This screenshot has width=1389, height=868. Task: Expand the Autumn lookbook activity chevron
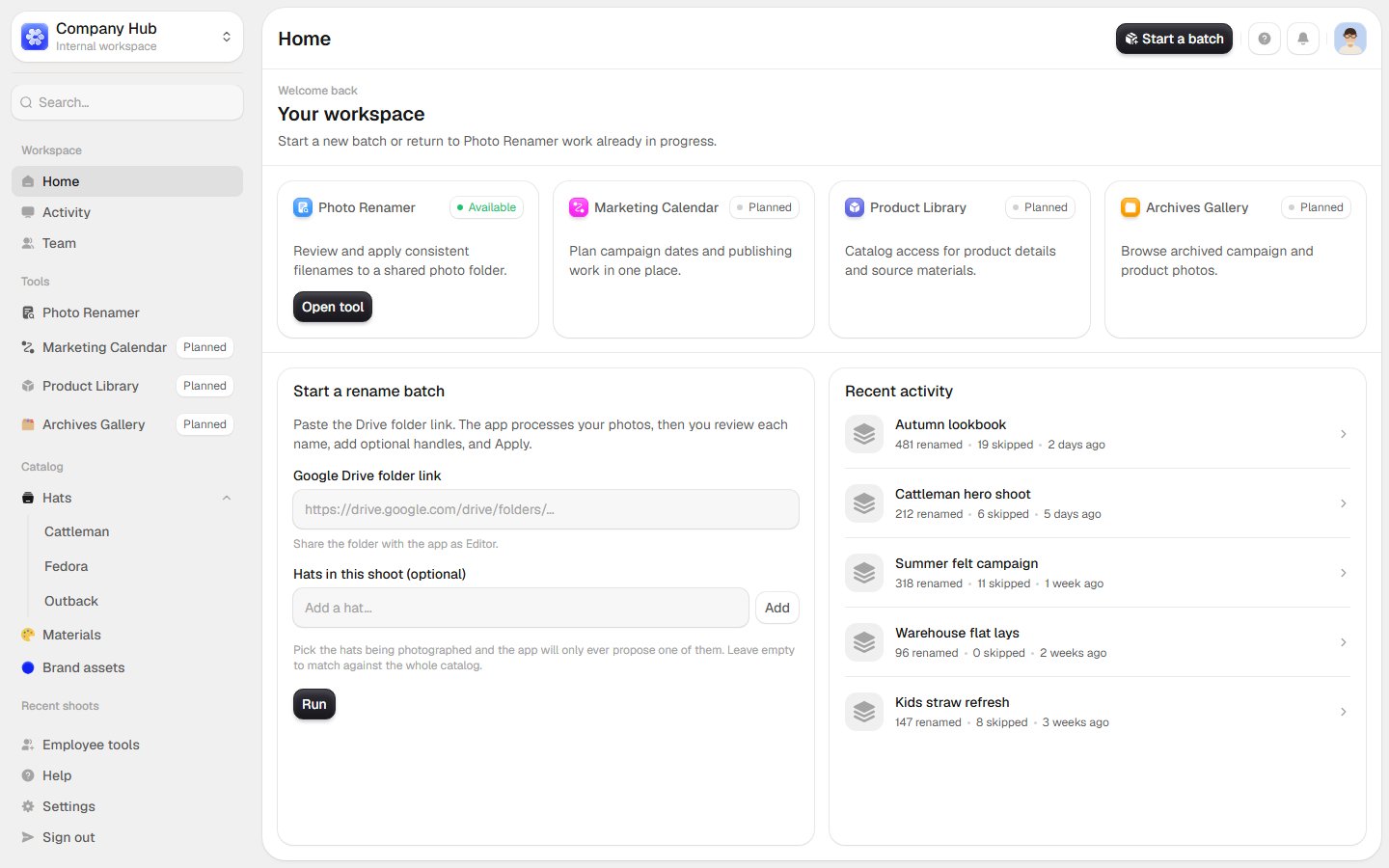click(1344, 434)
